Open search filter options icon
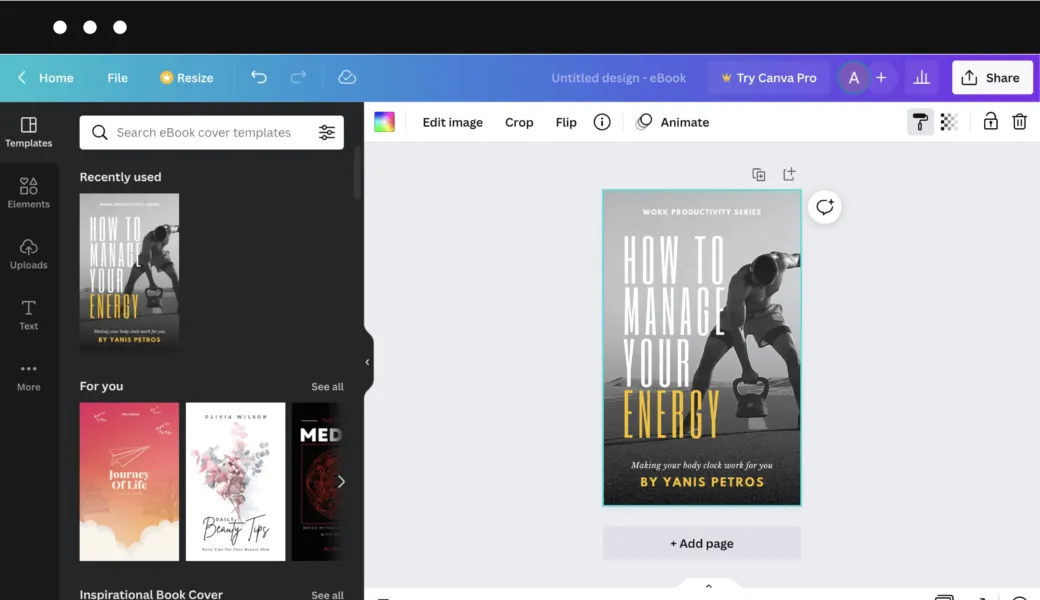1040x600 pixels. coord(326,133)
